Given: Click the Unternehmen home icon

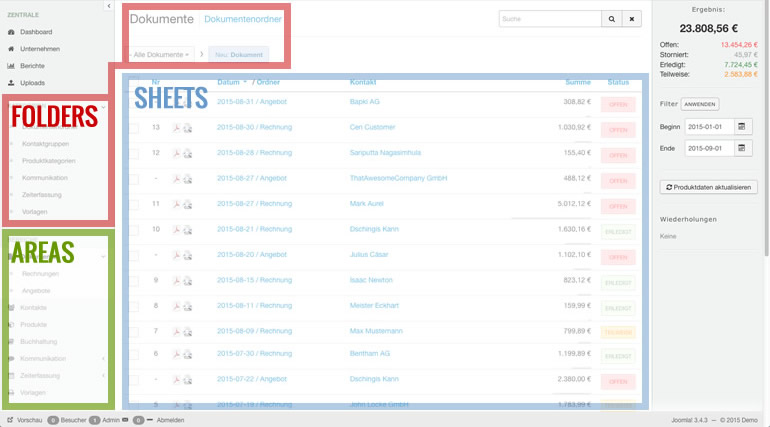Looking at the screenshot, I should click(11, 49).
